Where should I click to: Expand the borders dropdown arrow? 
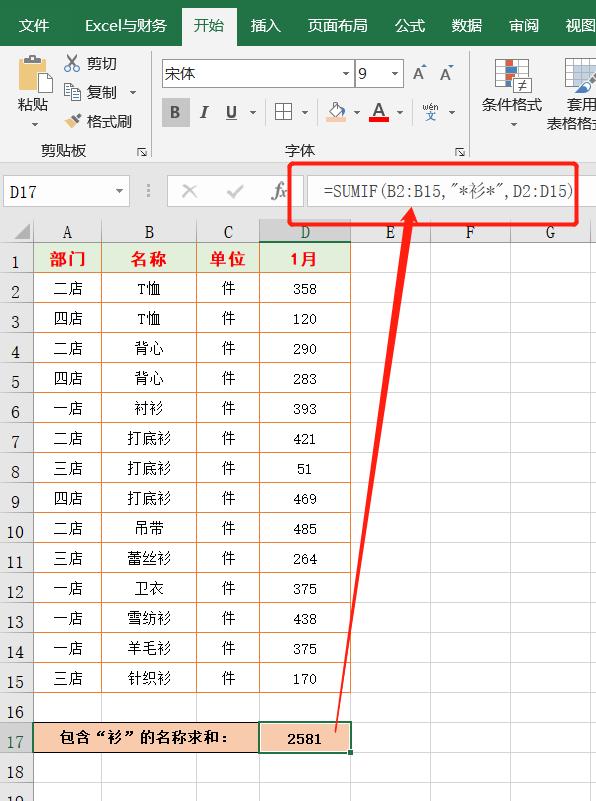click(305, 112)
